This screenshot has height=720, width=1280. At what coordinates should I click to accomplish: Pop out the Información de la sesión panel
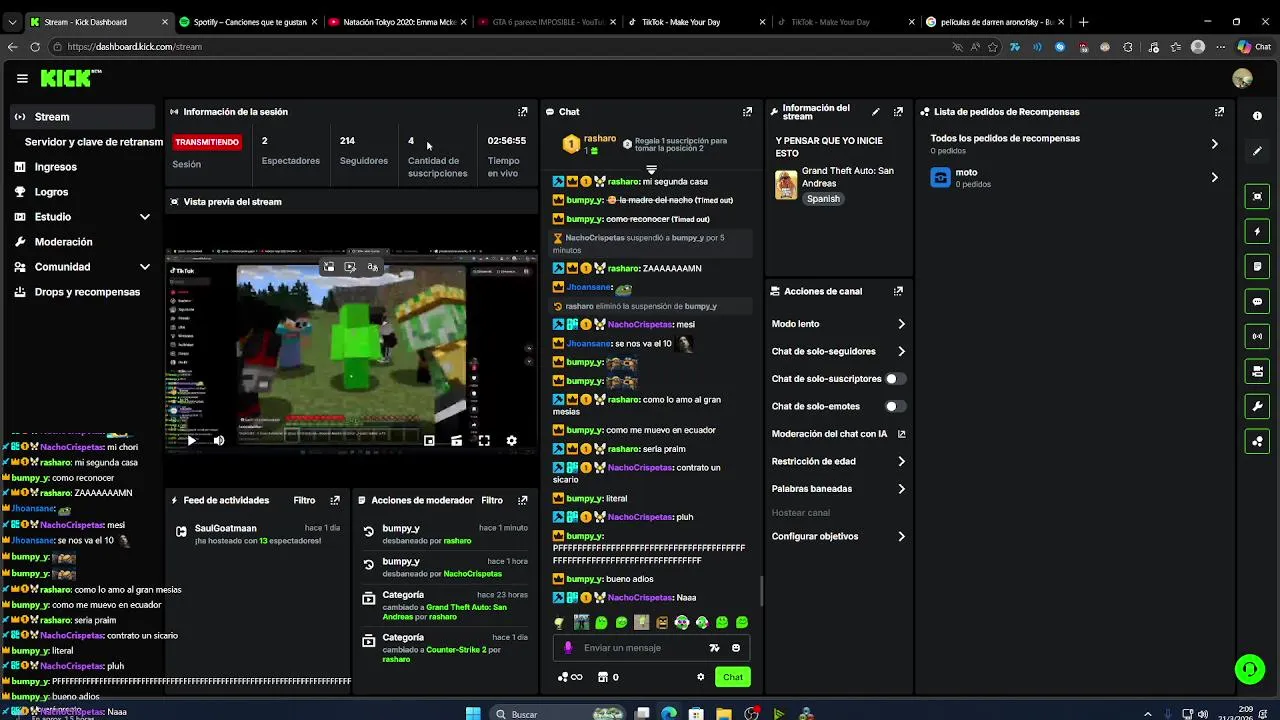[522, 112]
